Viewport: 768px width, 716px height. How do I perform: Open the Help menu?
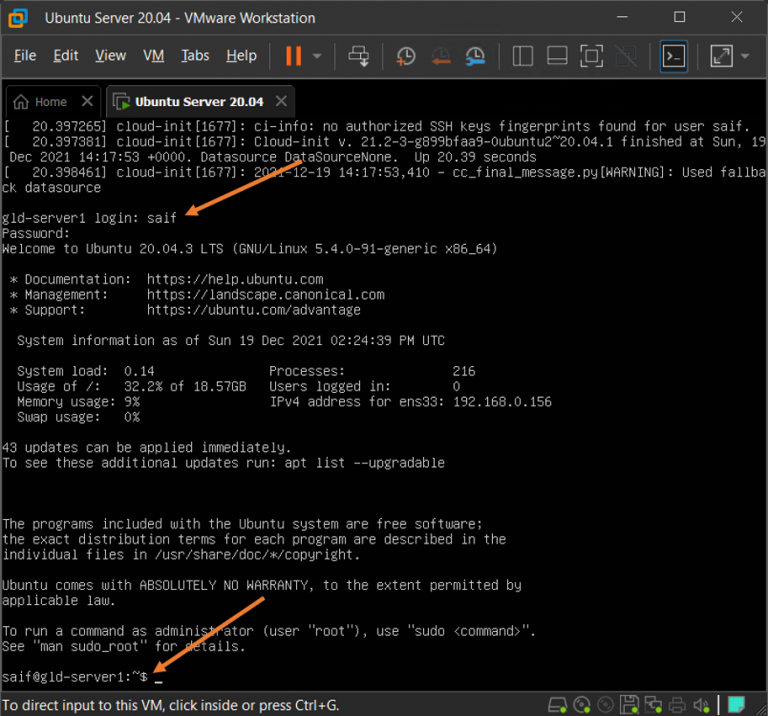pyautogui.click(x=241, y=56)
